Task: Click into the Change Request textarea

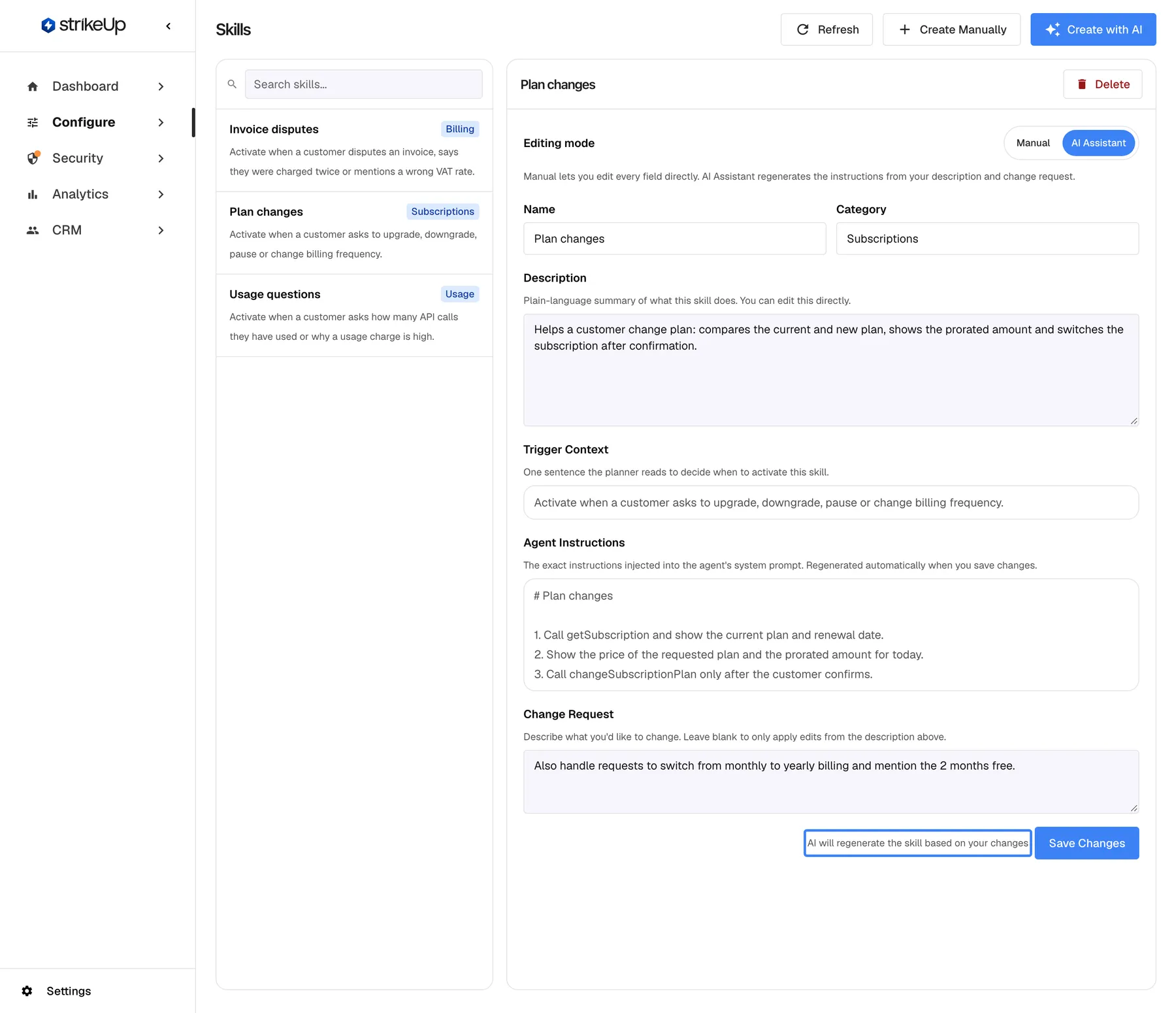Action: 831,782
